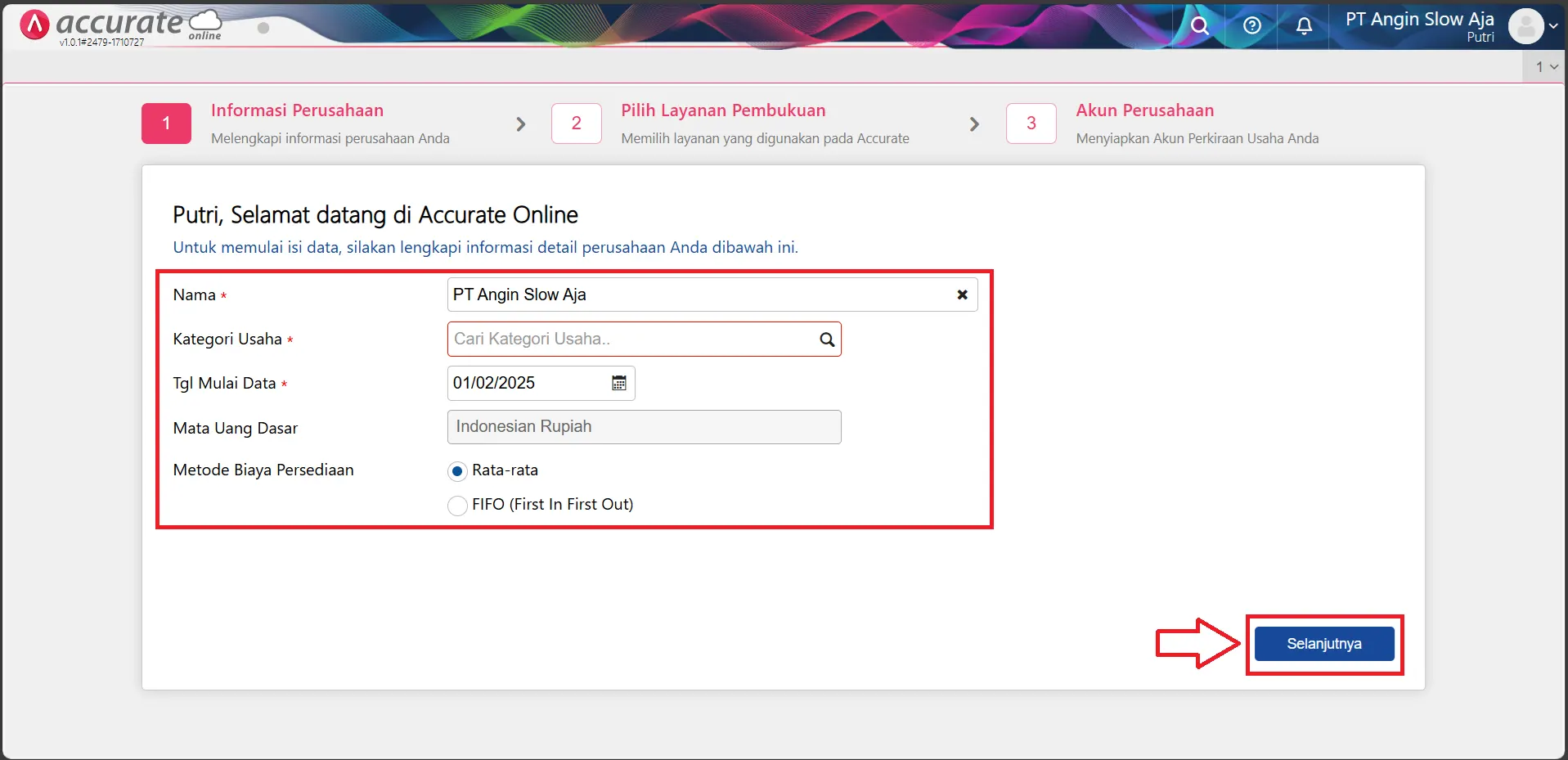Click the chevron after Pilih Layanan Pembukuan step
Viewport: 1568px width, 760px height.
click(974, 124)
